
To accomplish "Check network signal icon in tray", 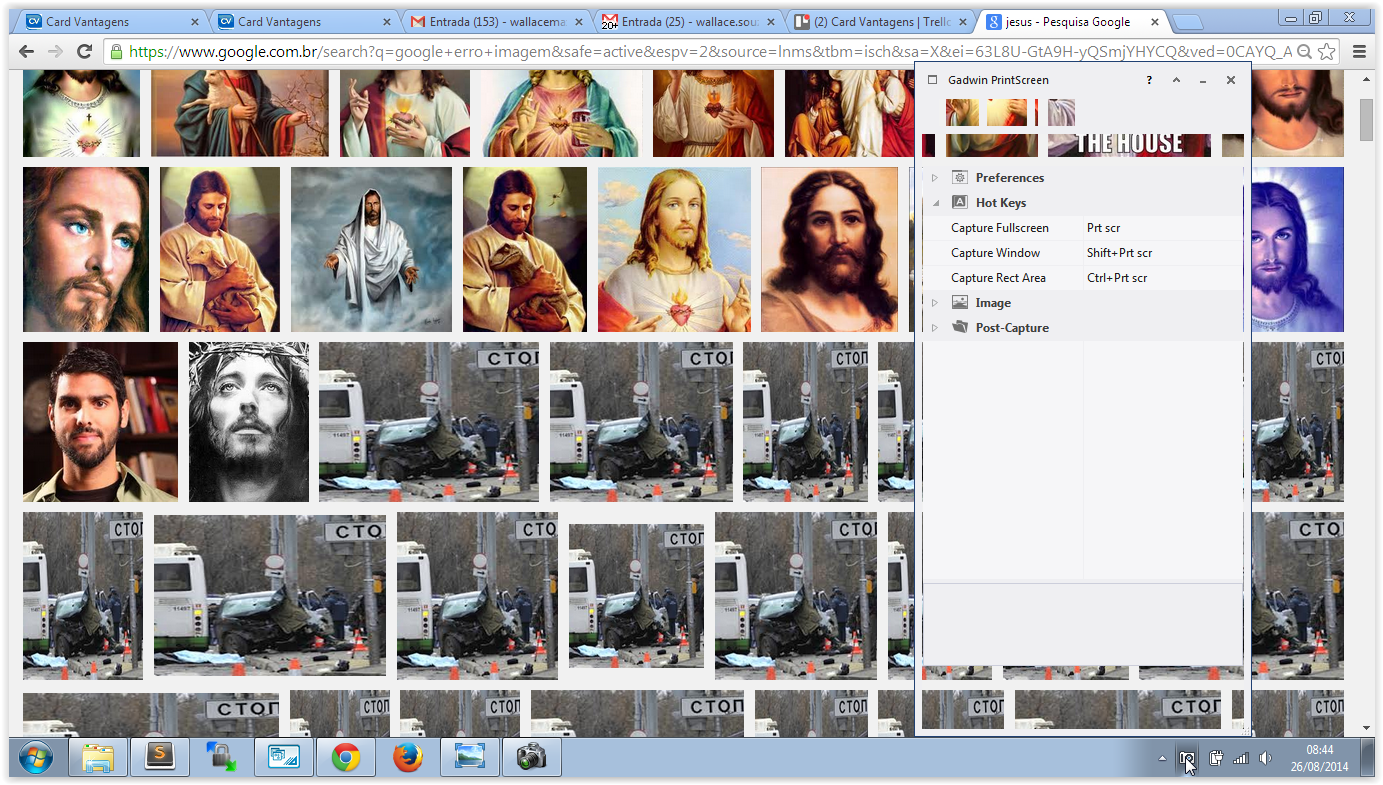I will (x=1240, y=758).
